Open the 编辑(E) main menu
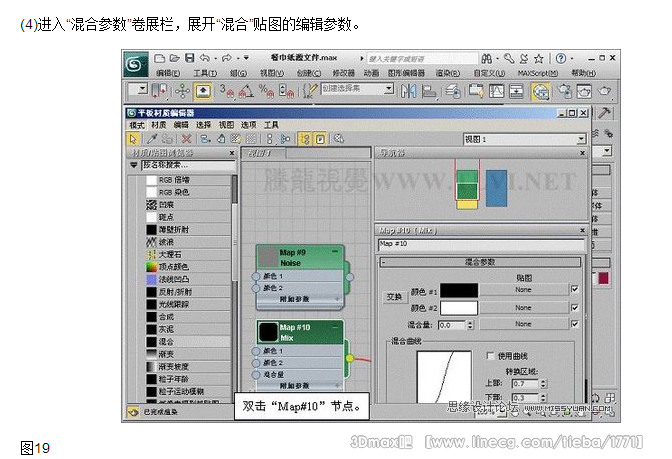The height and width of the screenshot is (459, 672). click(168, 73)
